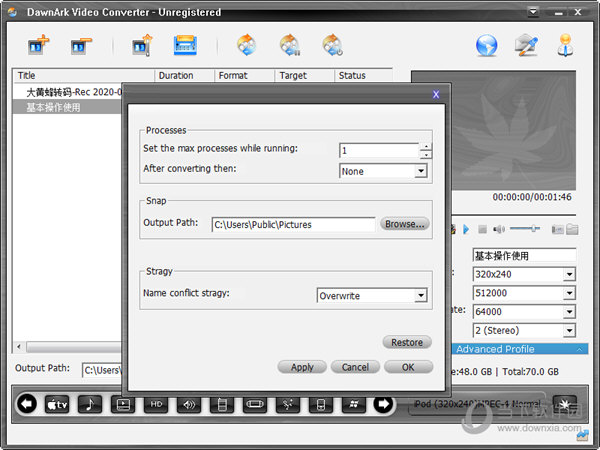600x450 pixels.
Task: Open the 320x240 resolution dropdown
Action: pyautogui.click(x=569, y=274)
